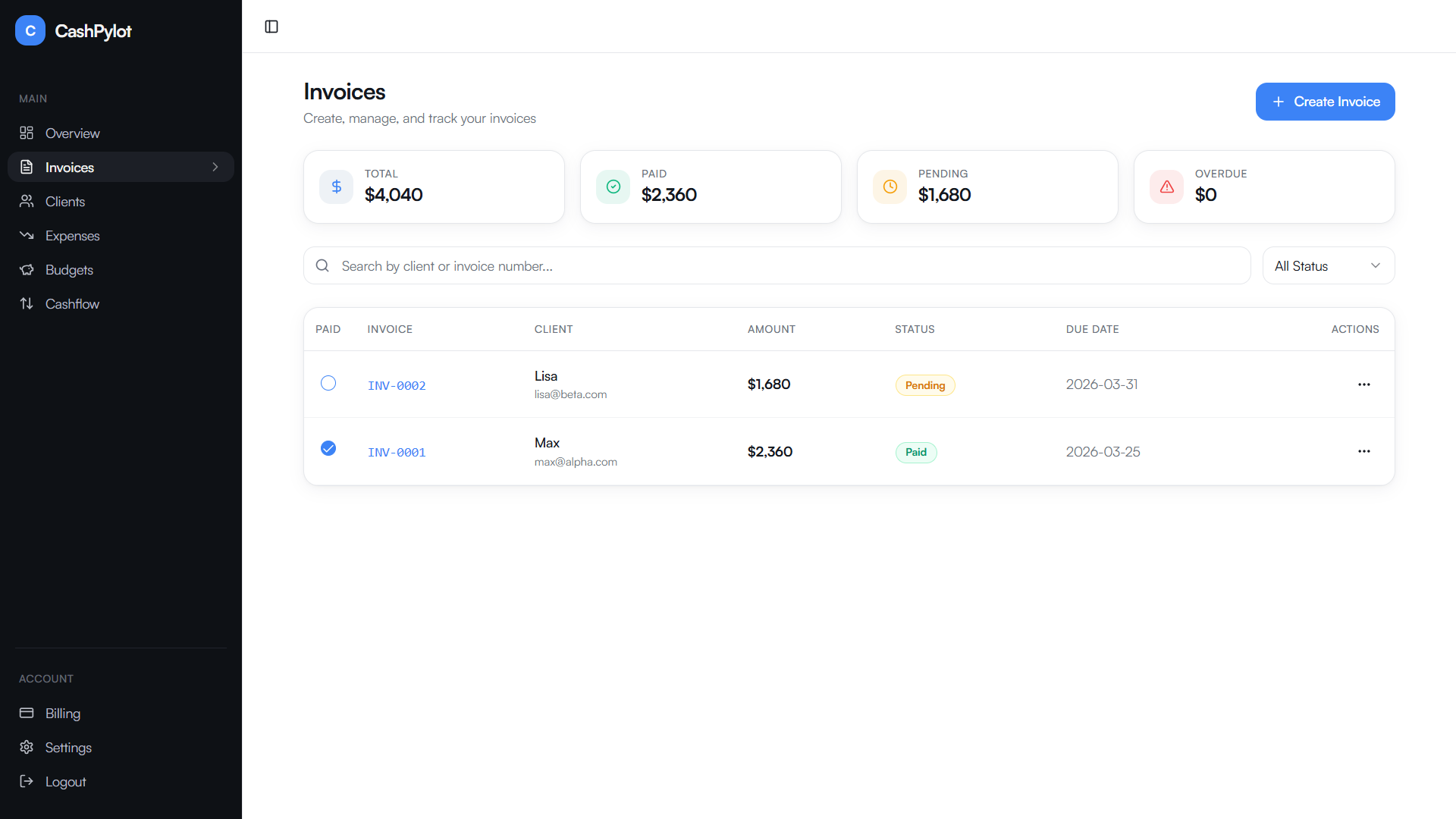
Task: Click the Billing credit card icon
Action: [x=27, y=713]
